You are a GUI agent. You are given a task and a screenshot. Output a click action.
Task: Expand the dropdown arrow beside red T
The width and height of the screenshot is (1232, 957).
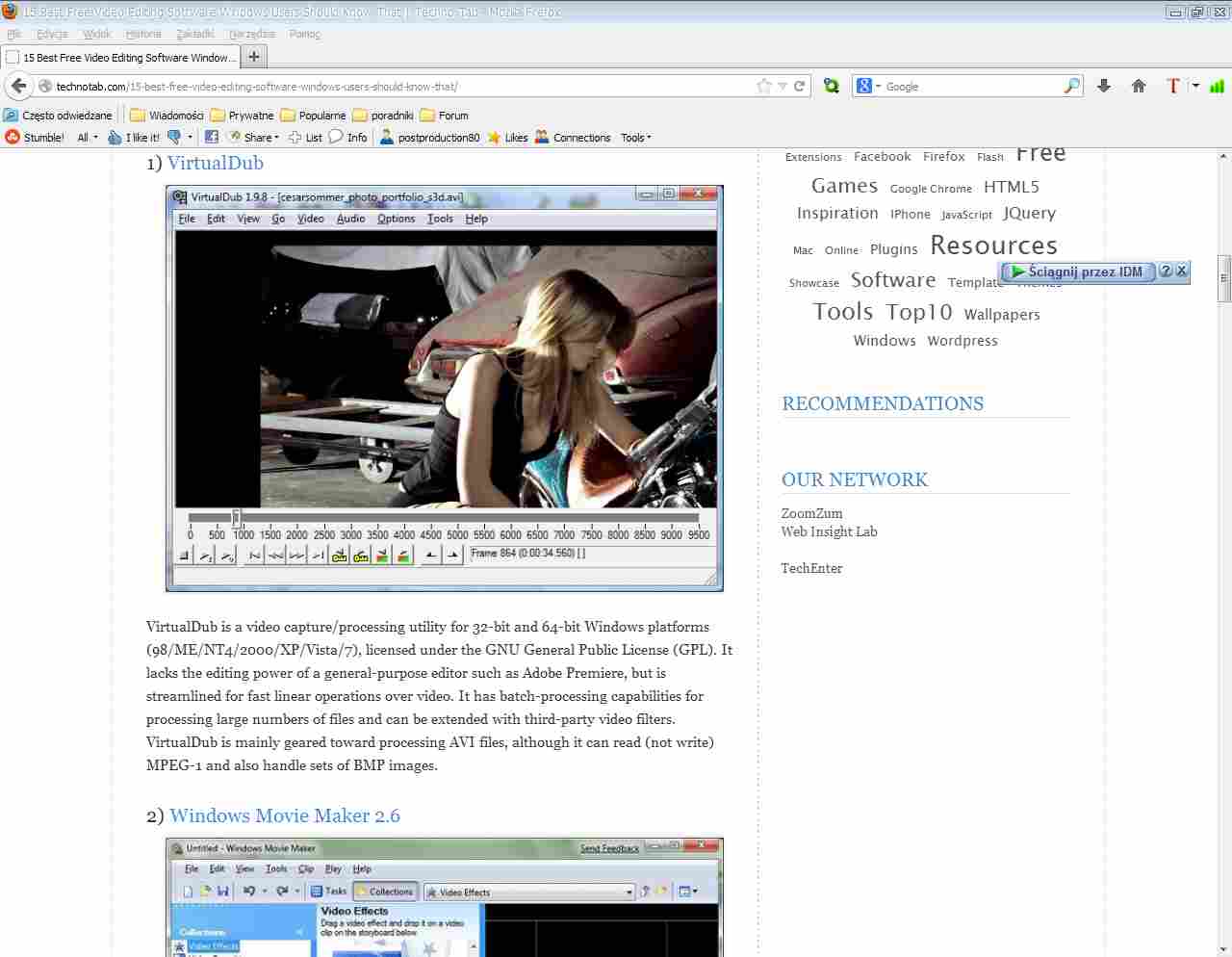pyautogui.click(x=1195, y=86)
